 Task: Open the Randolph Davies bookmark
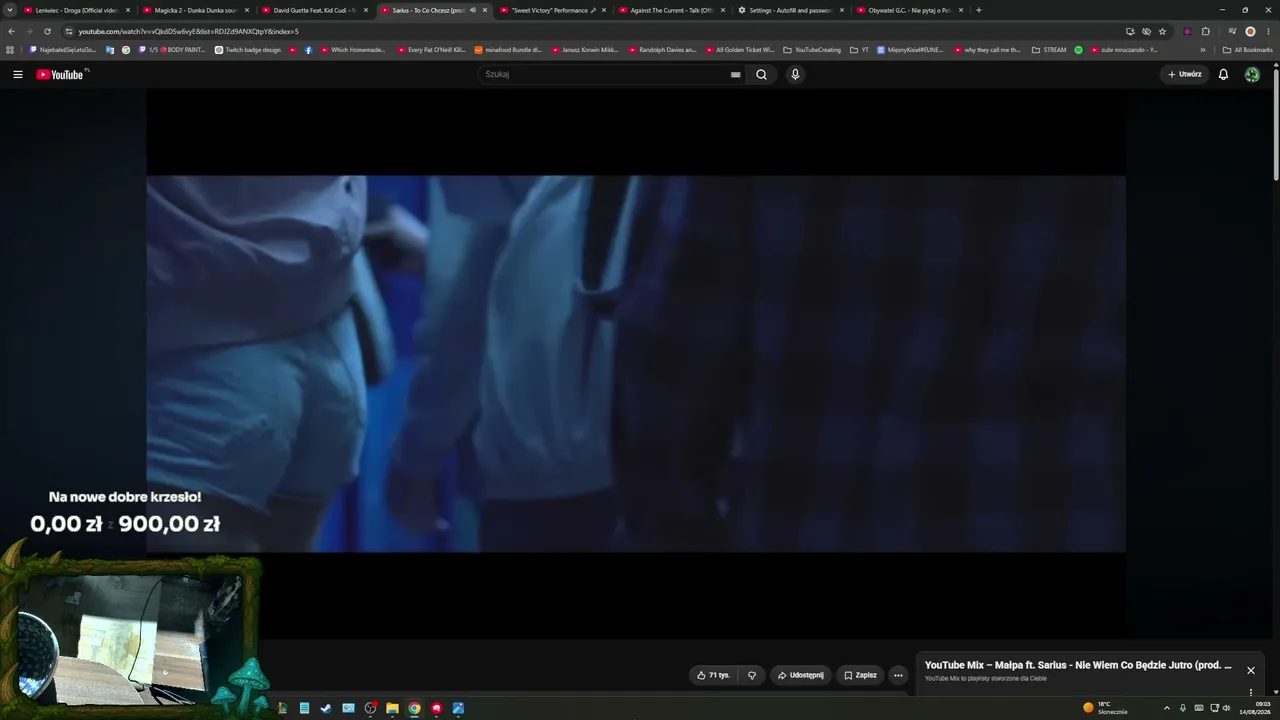click(x=662, y=50)
